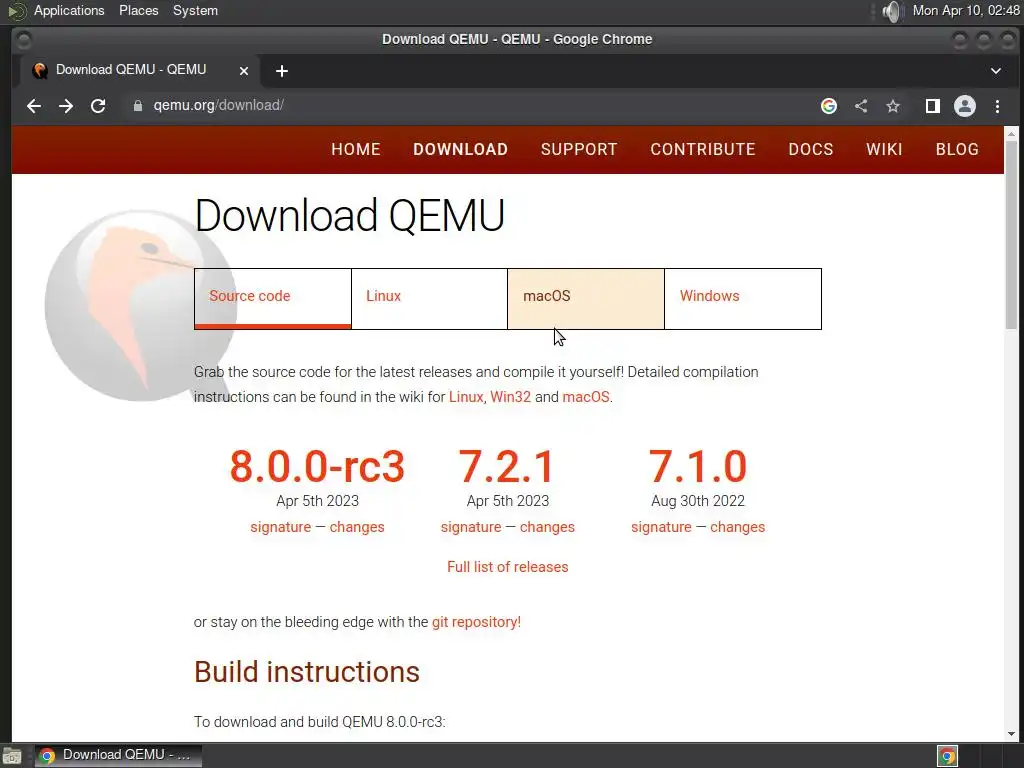This screenshot has width=1024, height=768.
Task: Bookmark this page with the star icon
Action: (x=893, y=106)
